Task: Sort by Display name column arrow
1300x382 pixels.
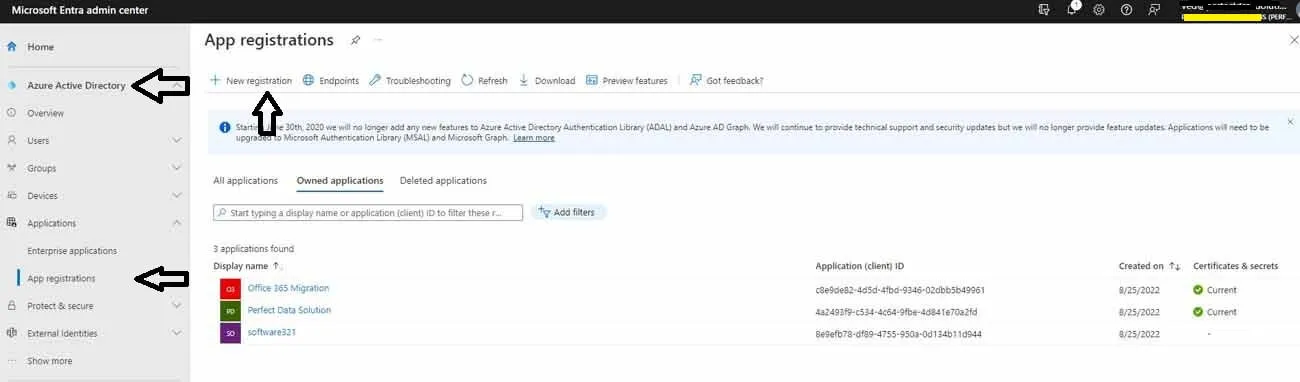Action: coord(278,266)
